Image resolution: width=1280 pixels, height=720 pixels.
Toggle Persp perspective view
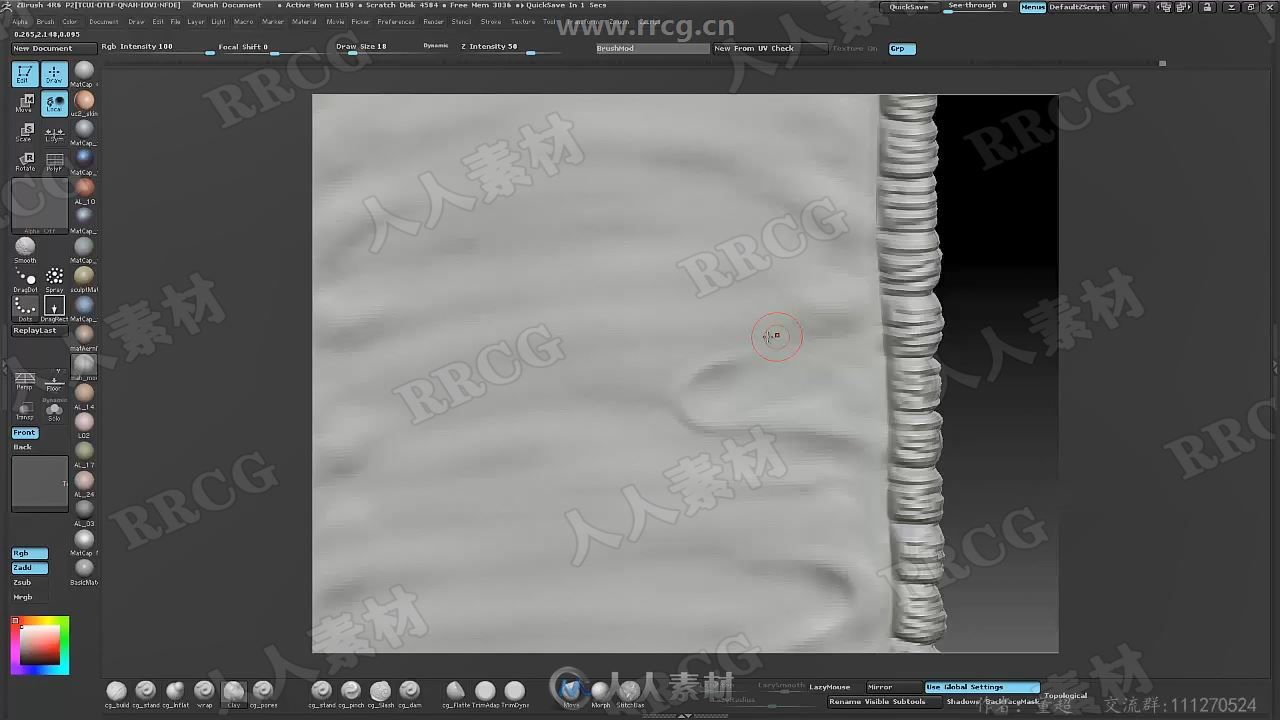pos(25,381)
